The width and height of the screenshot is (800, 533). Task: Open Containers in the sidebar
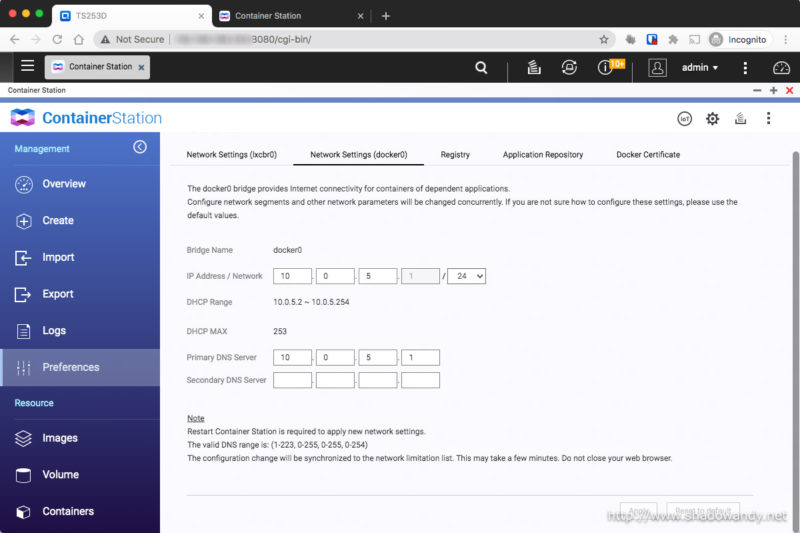pos(68,511)
